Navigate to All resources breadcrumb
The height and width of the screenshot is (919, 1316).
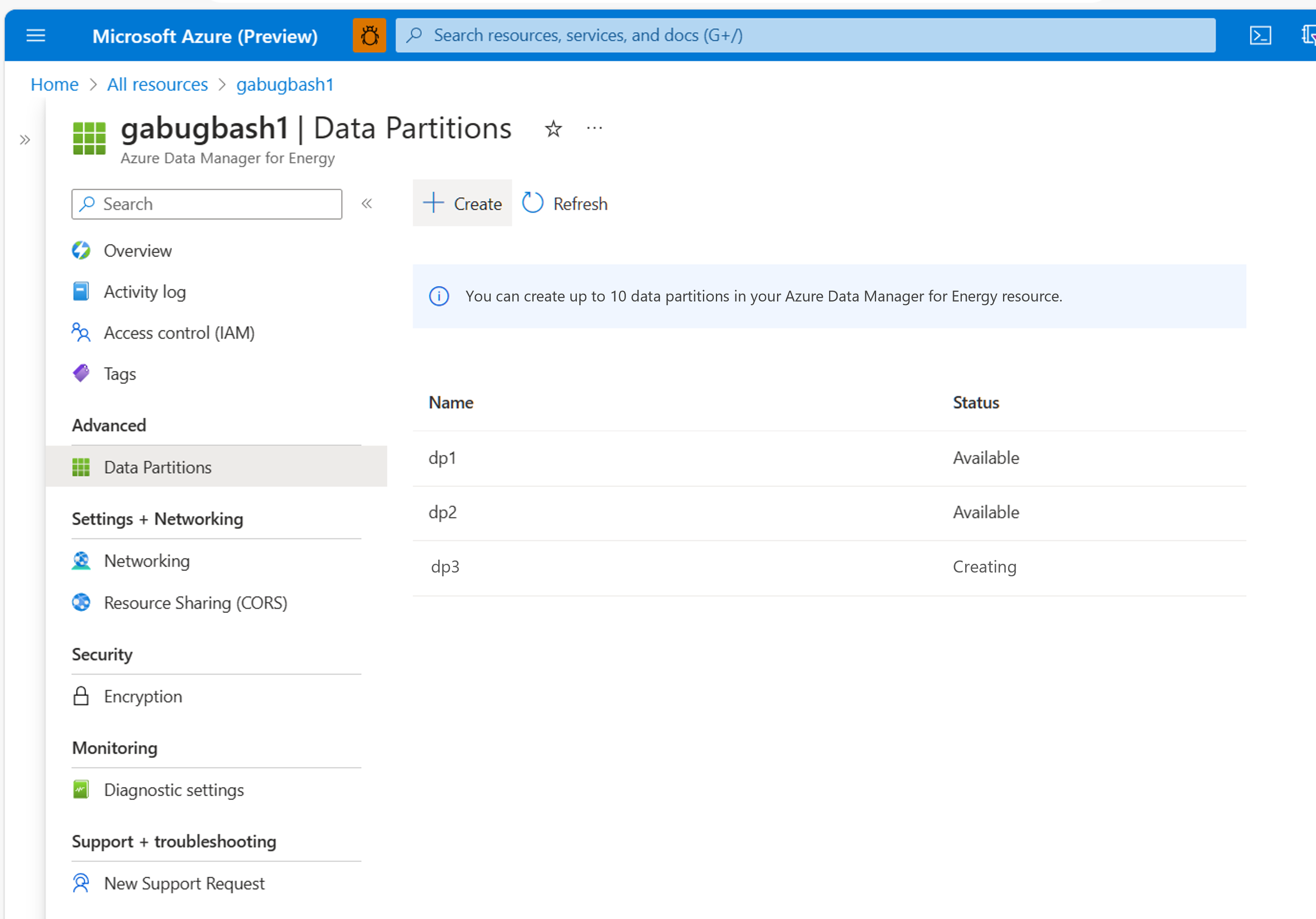157,84
